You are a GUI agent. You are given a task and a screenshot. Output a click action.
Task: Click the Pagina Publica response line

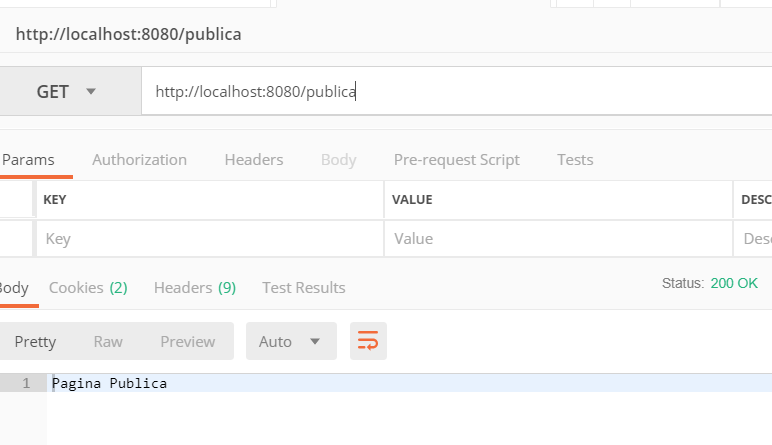110,383
